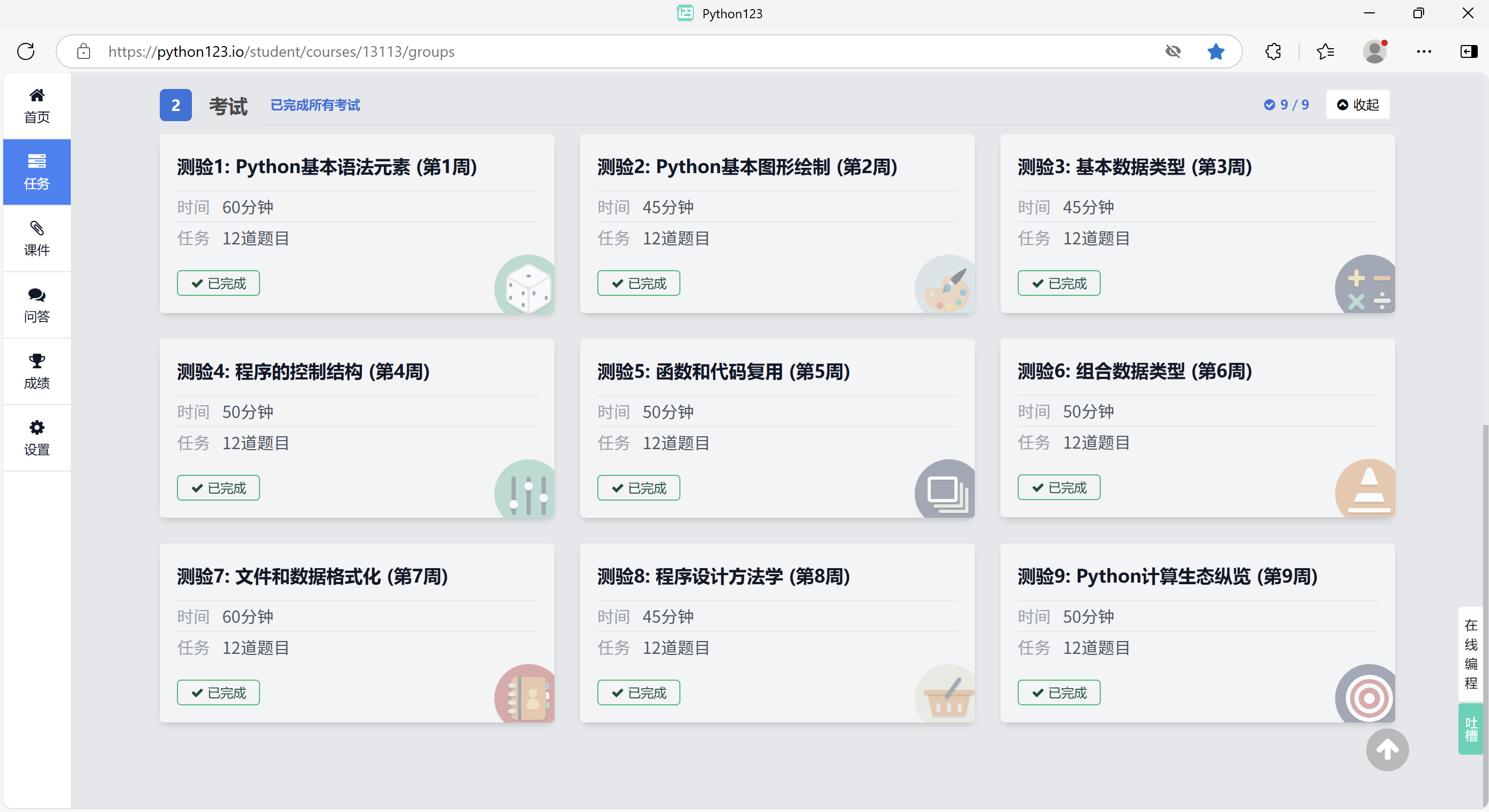Click the blue favorites star icon

tap(1216, 51)
